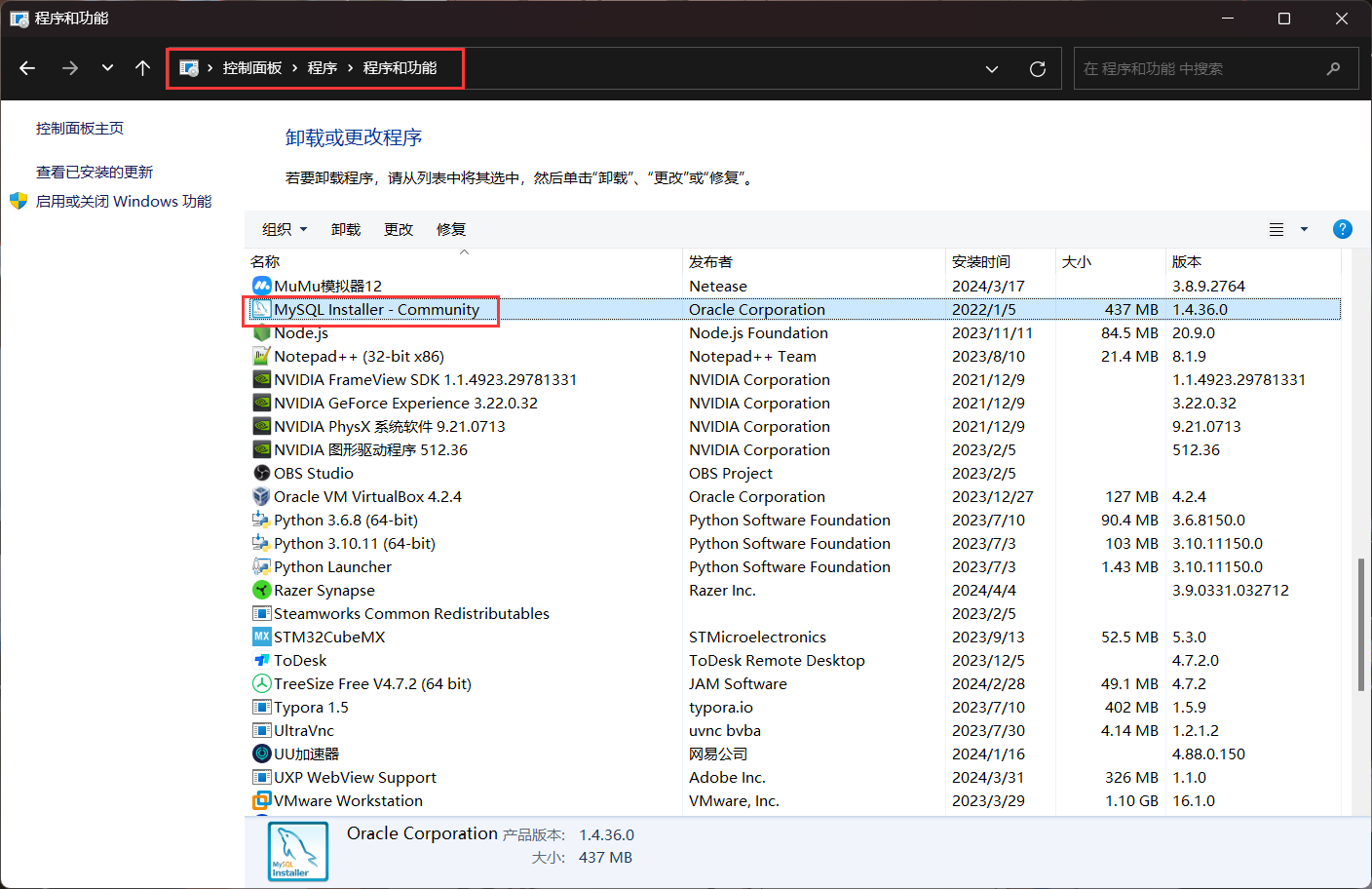Screen dimensions: 1372x889
Task: Click 卸载 in the toolbar
Action: pyautogui.click(x=346, y=229)
